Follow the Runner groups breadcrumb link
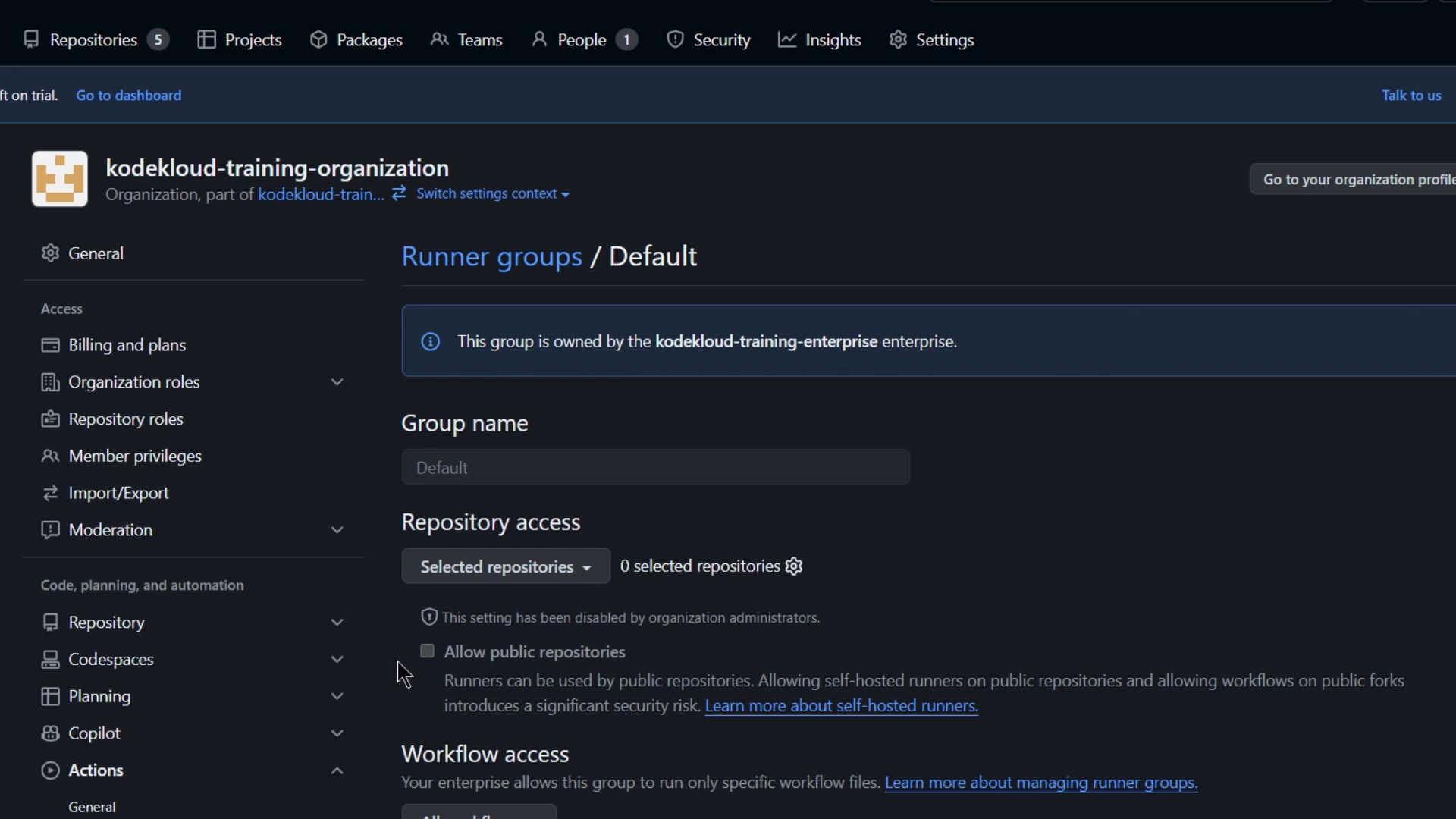This screenshot has height=819, width=1456. (491, 257)
